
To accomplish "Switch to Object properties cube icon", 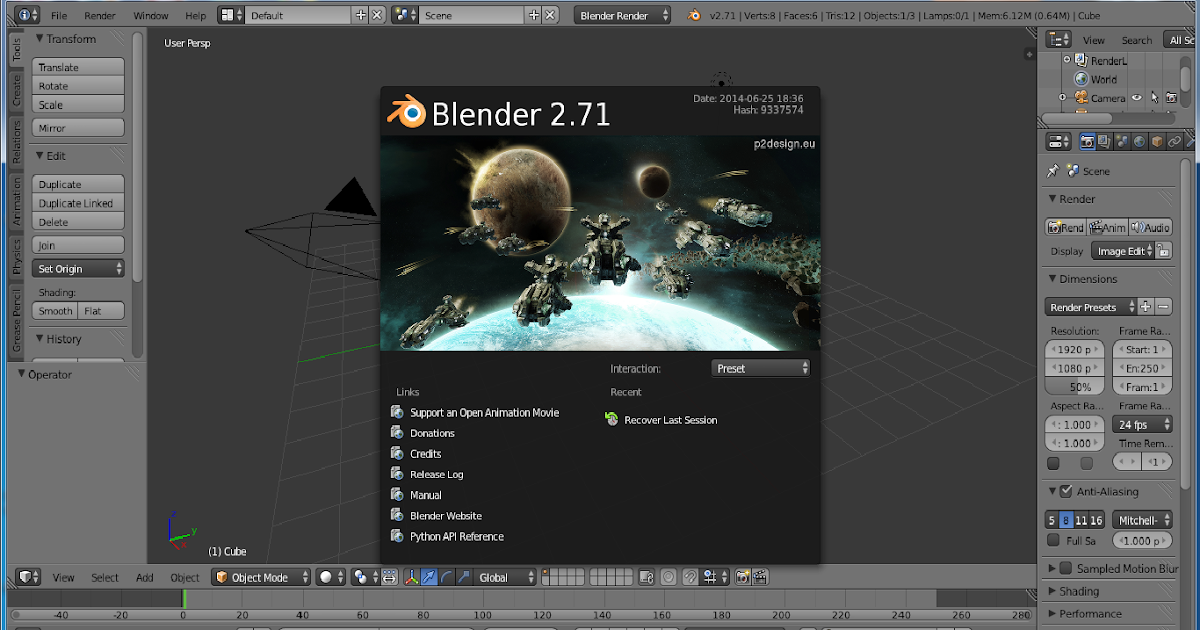I will (1157, 142).
